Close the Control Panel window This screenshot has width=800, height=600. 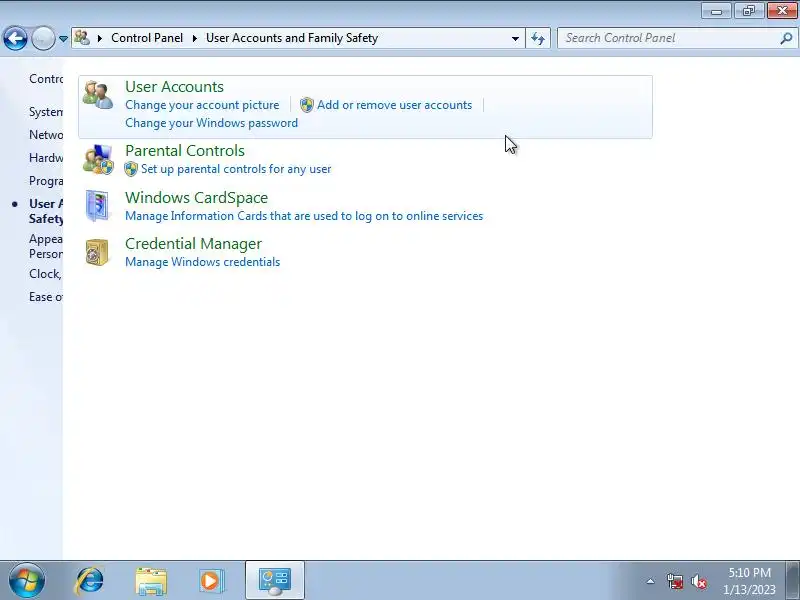pos(782,11)
